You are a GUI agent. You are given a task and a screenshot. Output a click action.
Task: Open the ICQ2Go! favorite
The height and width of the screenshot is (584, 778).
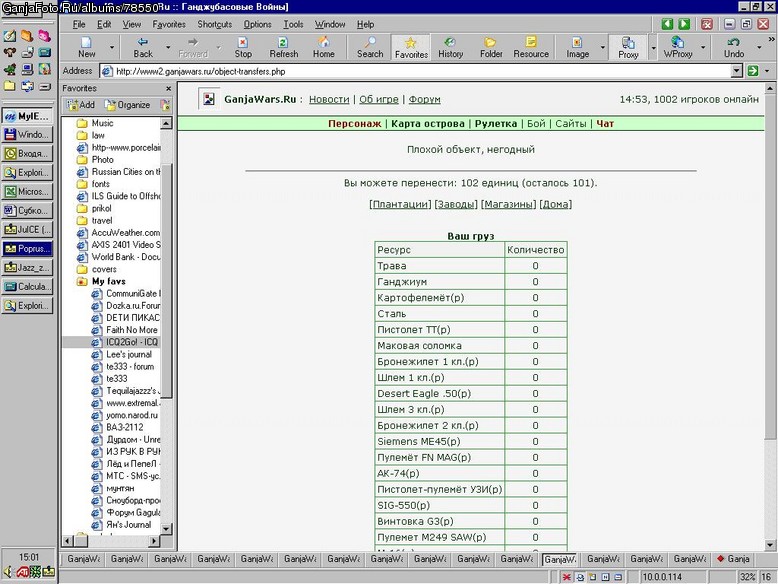125,342
